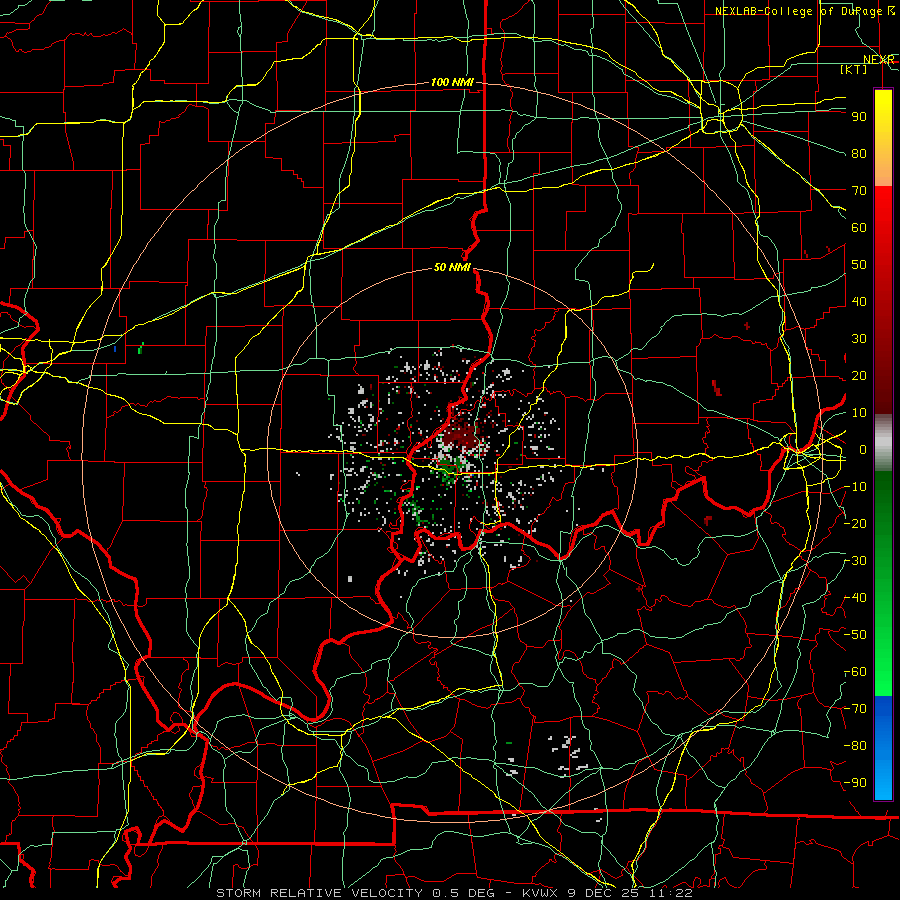The height and width of the screenshot is (900, 900).
Task: Click the -80 label on the color scale
Action: tap(855, 746)
